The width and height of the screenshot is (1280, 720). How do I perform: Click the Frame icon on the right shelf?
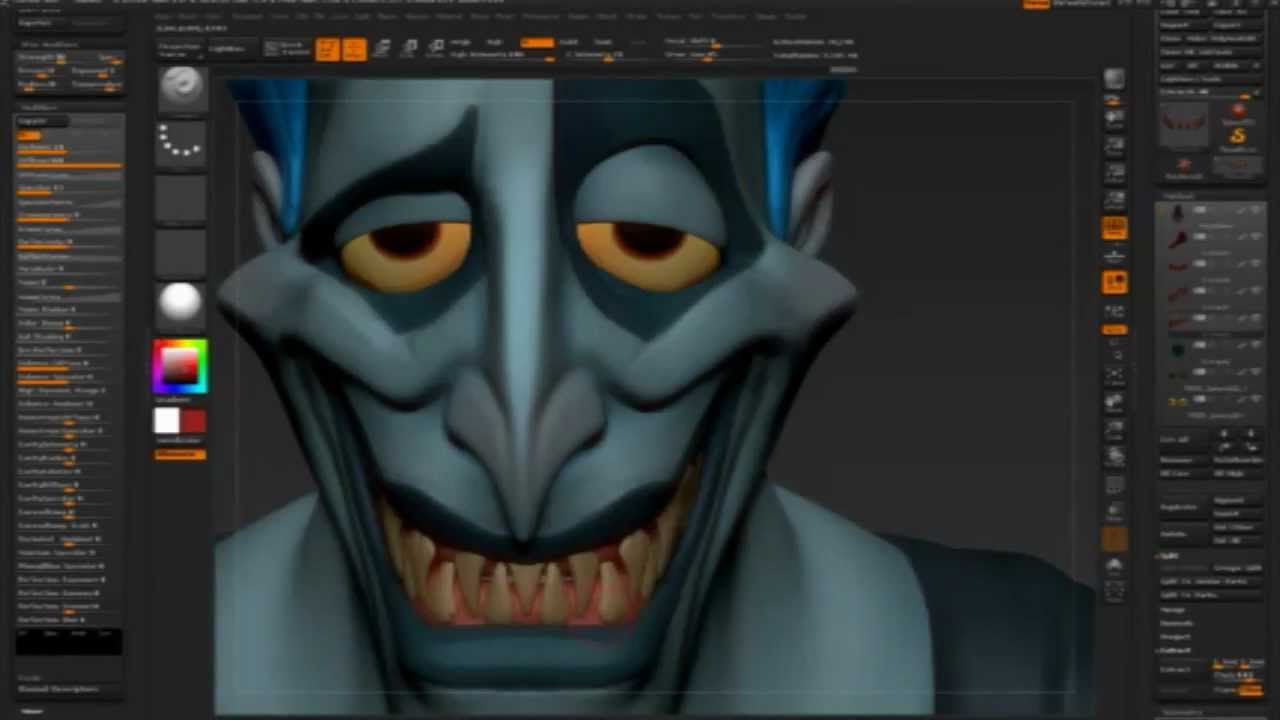point(1114,377)
